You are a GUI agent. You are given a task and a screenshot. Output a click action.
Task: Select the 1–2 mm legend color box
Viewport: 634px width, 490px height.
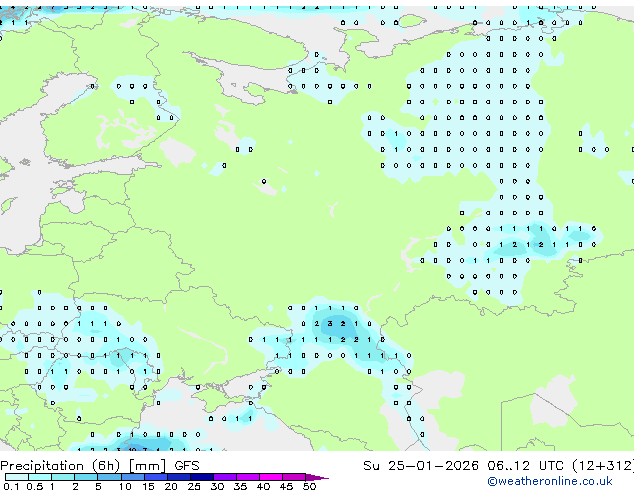[x=63, y=477]
